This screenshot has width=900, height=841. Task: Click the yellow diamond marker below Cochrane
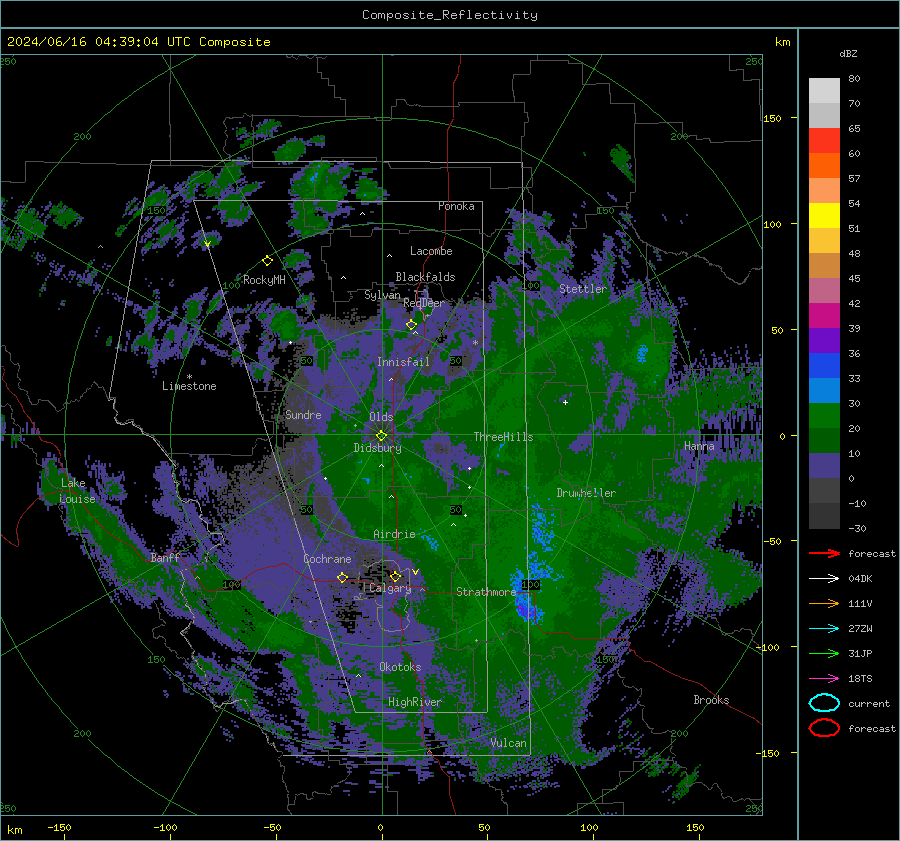(342, 577)
